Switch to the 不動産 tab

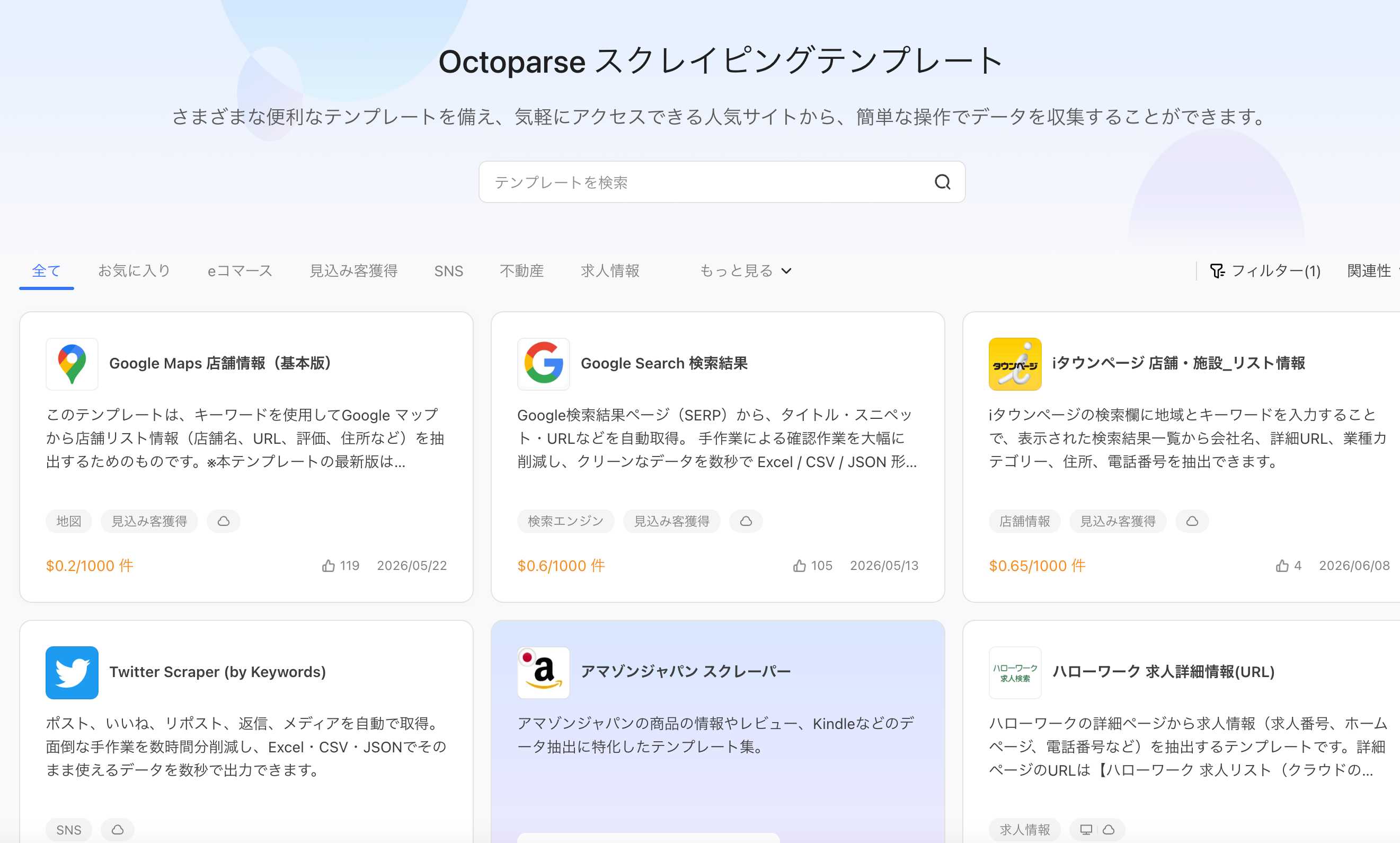[x=522, y=271]
